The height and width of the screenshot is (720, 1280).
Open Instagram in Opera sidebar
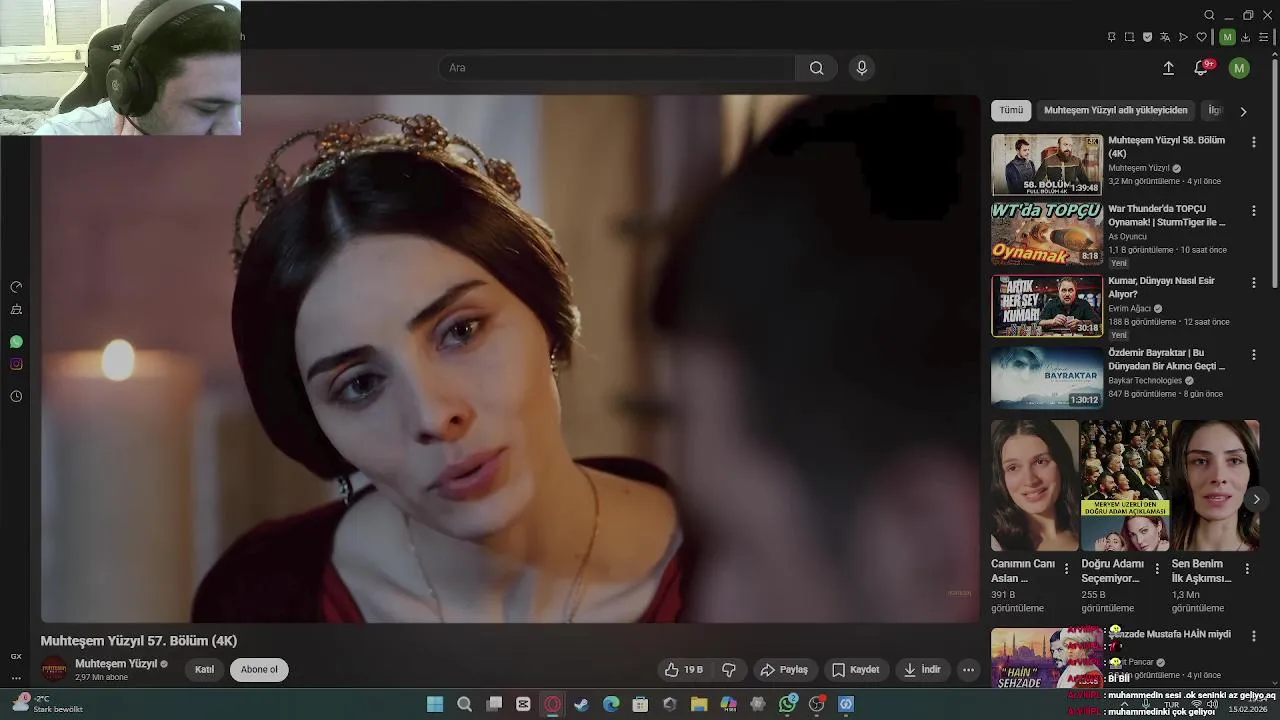16,364
